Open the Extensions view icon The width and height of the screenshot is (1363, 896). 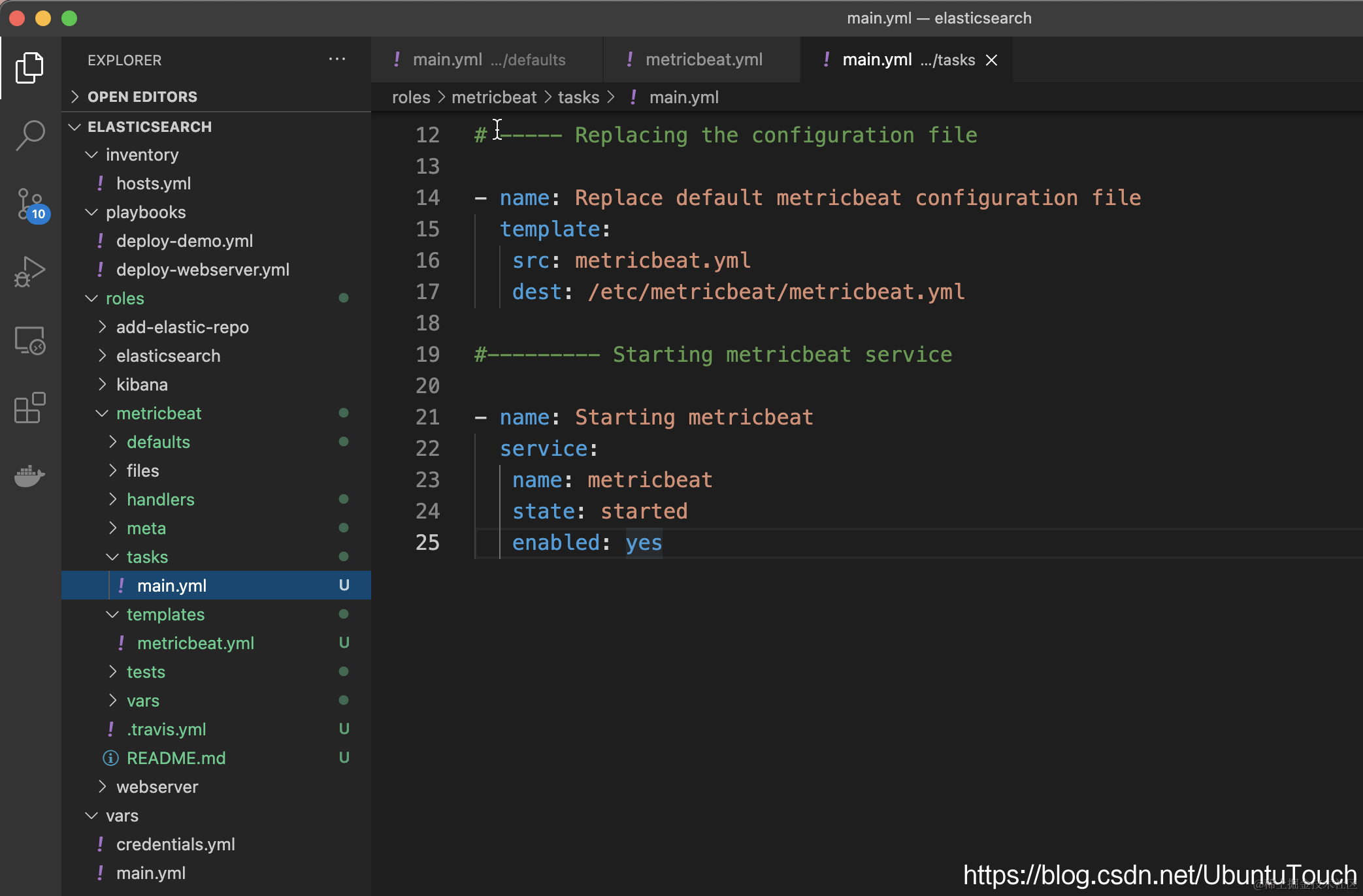pos(29,408)
